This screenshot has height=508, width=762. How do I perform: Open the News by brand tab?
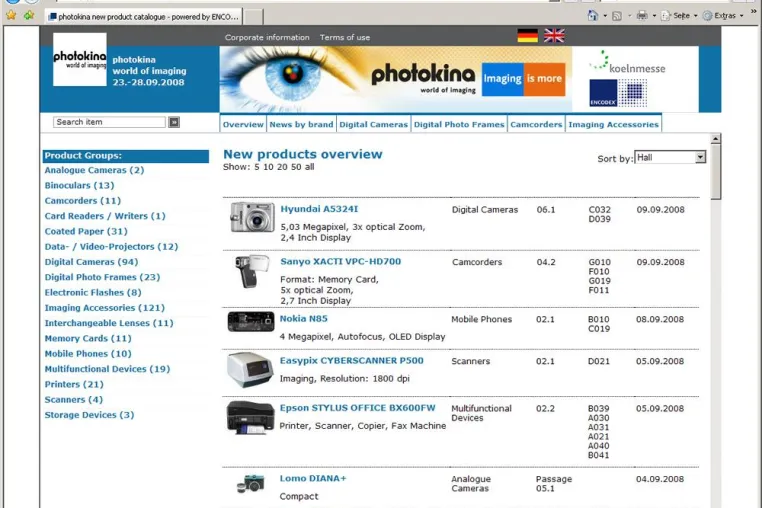tap(301, 124)
